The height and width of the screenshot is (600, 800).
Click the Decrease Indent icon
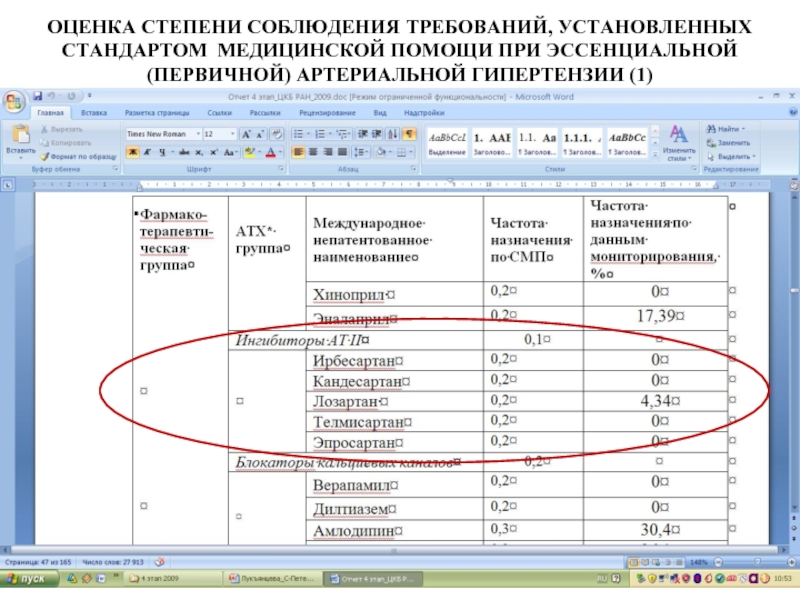pyautogui.click(x=363, y=134)
